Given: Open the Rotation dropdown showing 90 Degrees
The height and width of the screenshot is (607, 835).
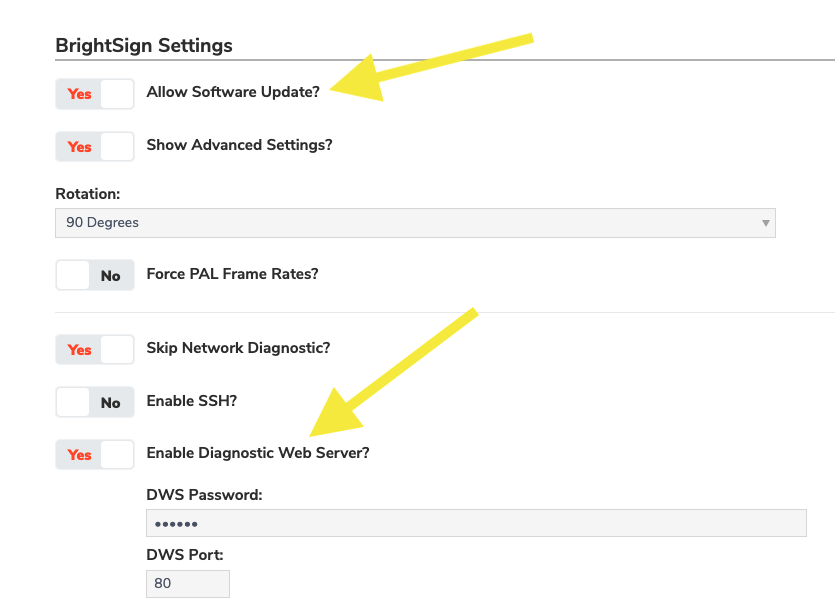Looking at the screenshot, I should pos(415,223).
